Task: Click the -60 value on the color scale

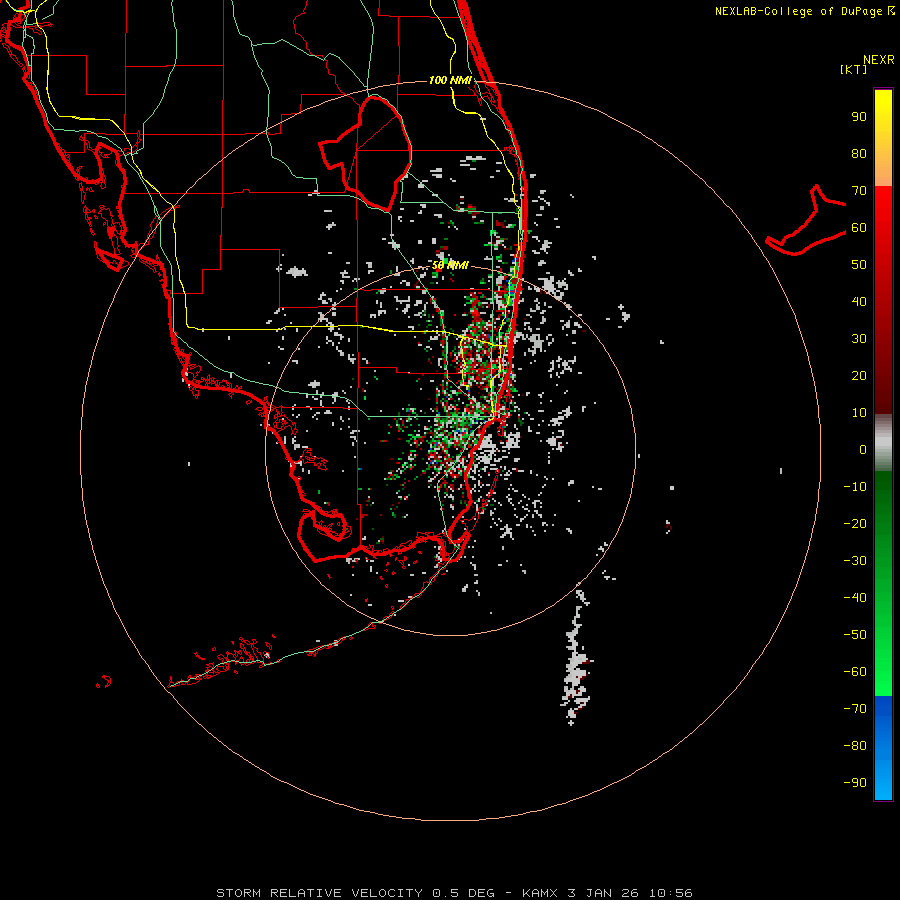Action: [855, 672]
